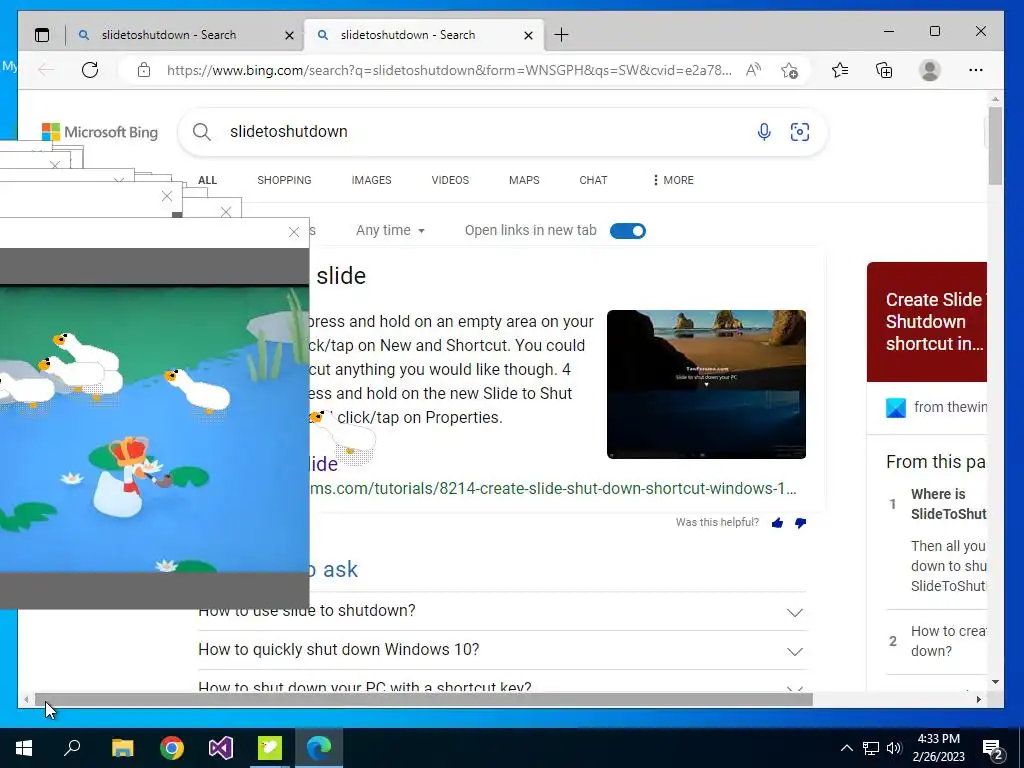Open the Favorites list icon
Screen dimensions: 1024x768
840,70
